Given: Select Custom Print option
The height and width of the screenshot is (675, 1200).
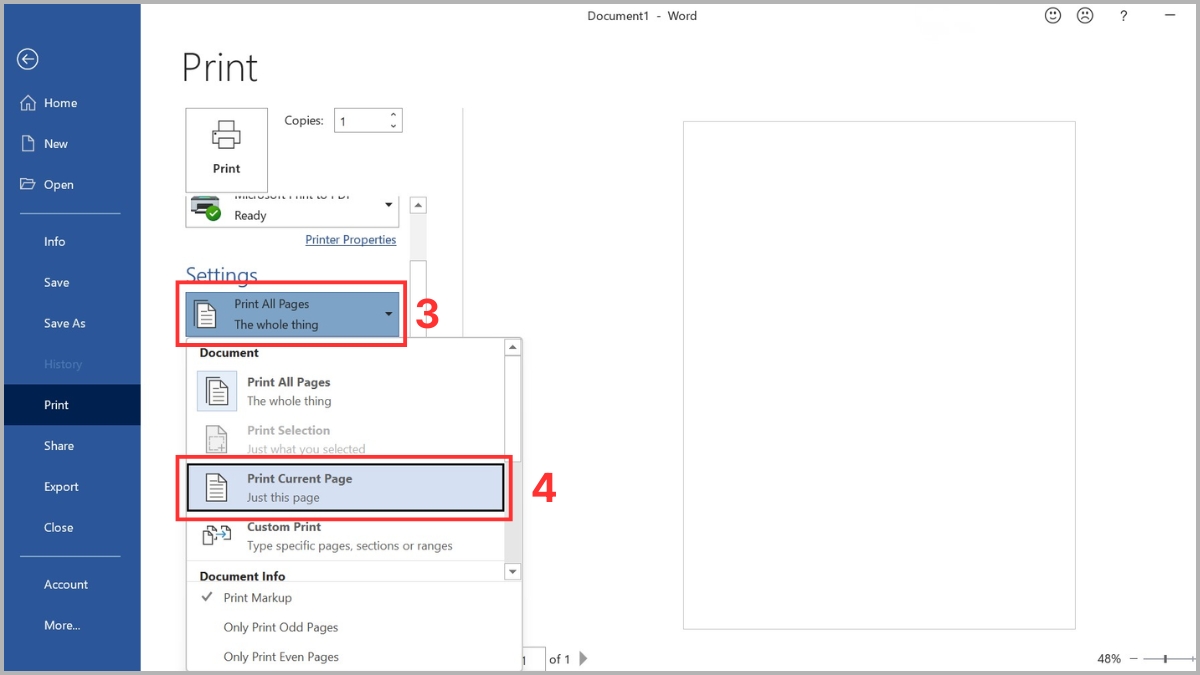Looking at the screenshot, I should (x=345, y=536).
